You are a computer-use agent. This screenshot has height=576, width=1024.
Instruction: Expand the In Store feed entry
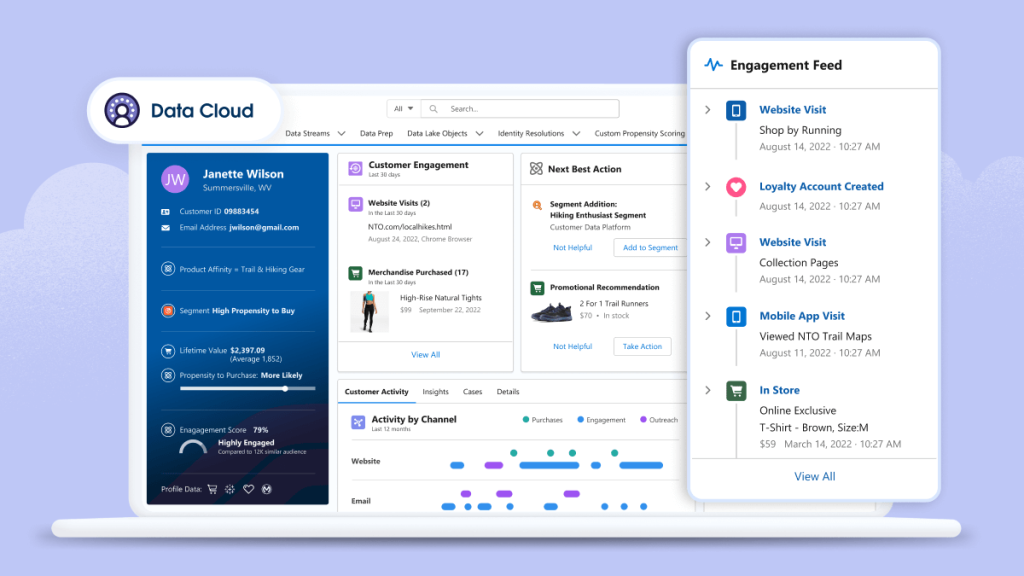(707, 390)
